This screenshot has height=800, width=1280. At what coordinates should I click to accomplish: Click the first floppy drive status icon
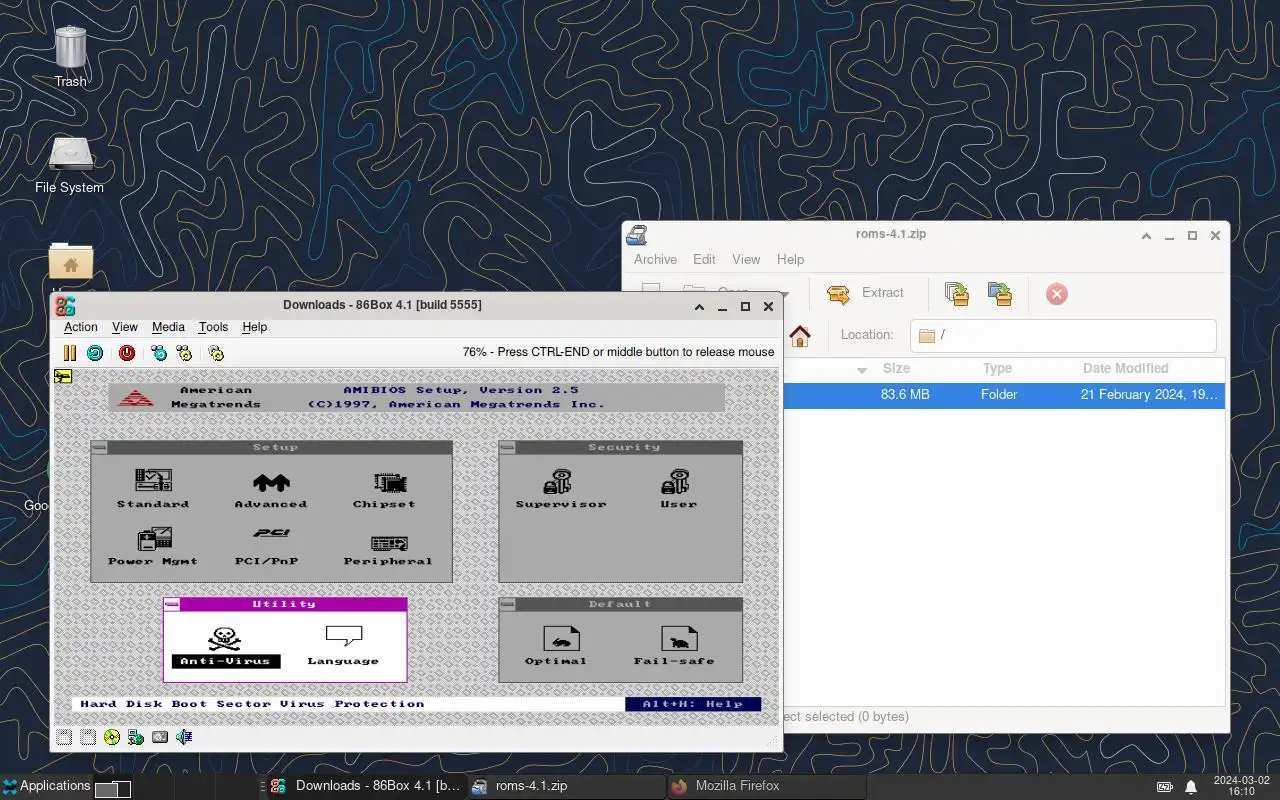(x=64, y=737)
